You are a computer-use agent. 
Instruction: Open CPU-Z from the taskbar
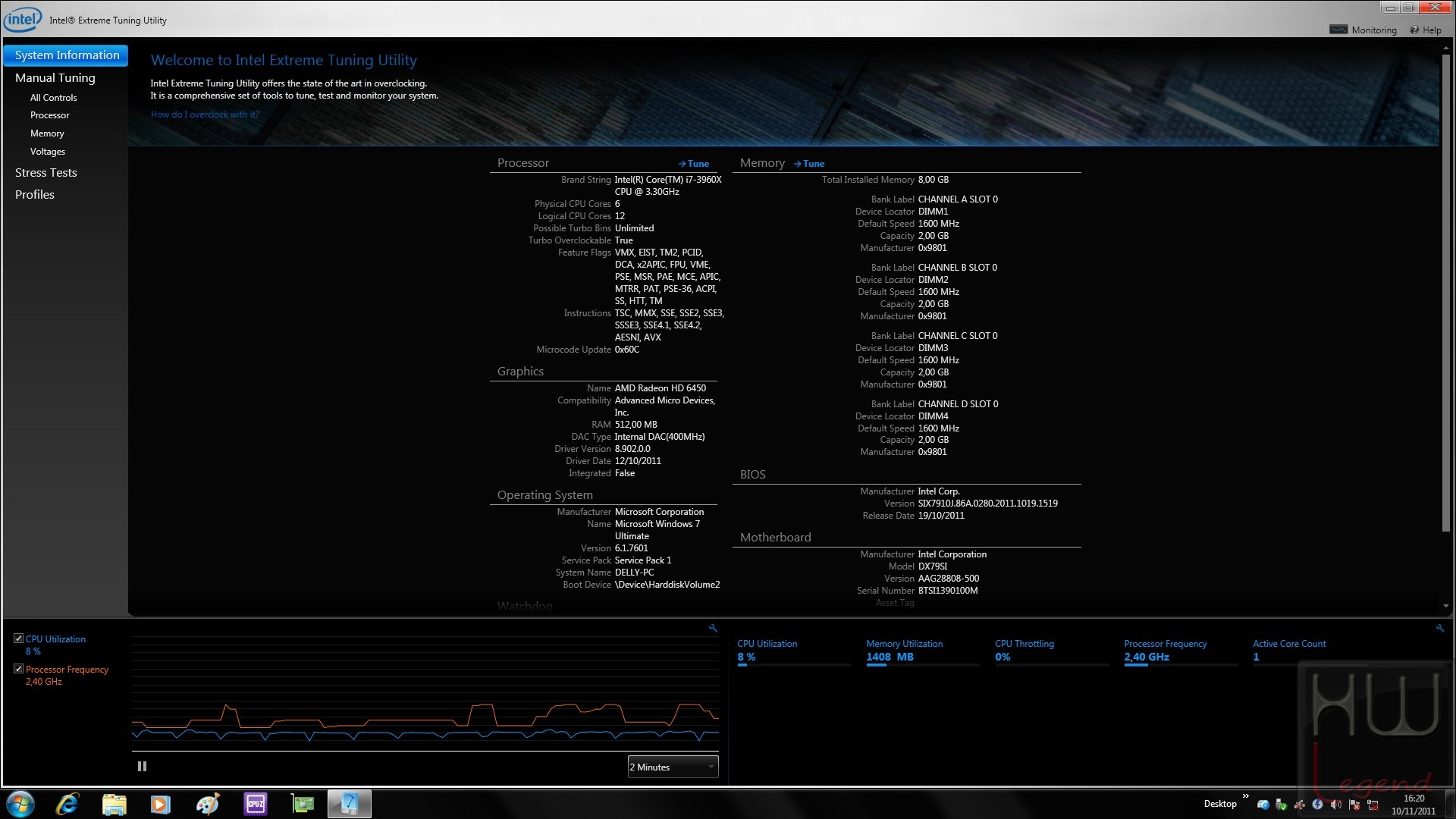(256, 804)
